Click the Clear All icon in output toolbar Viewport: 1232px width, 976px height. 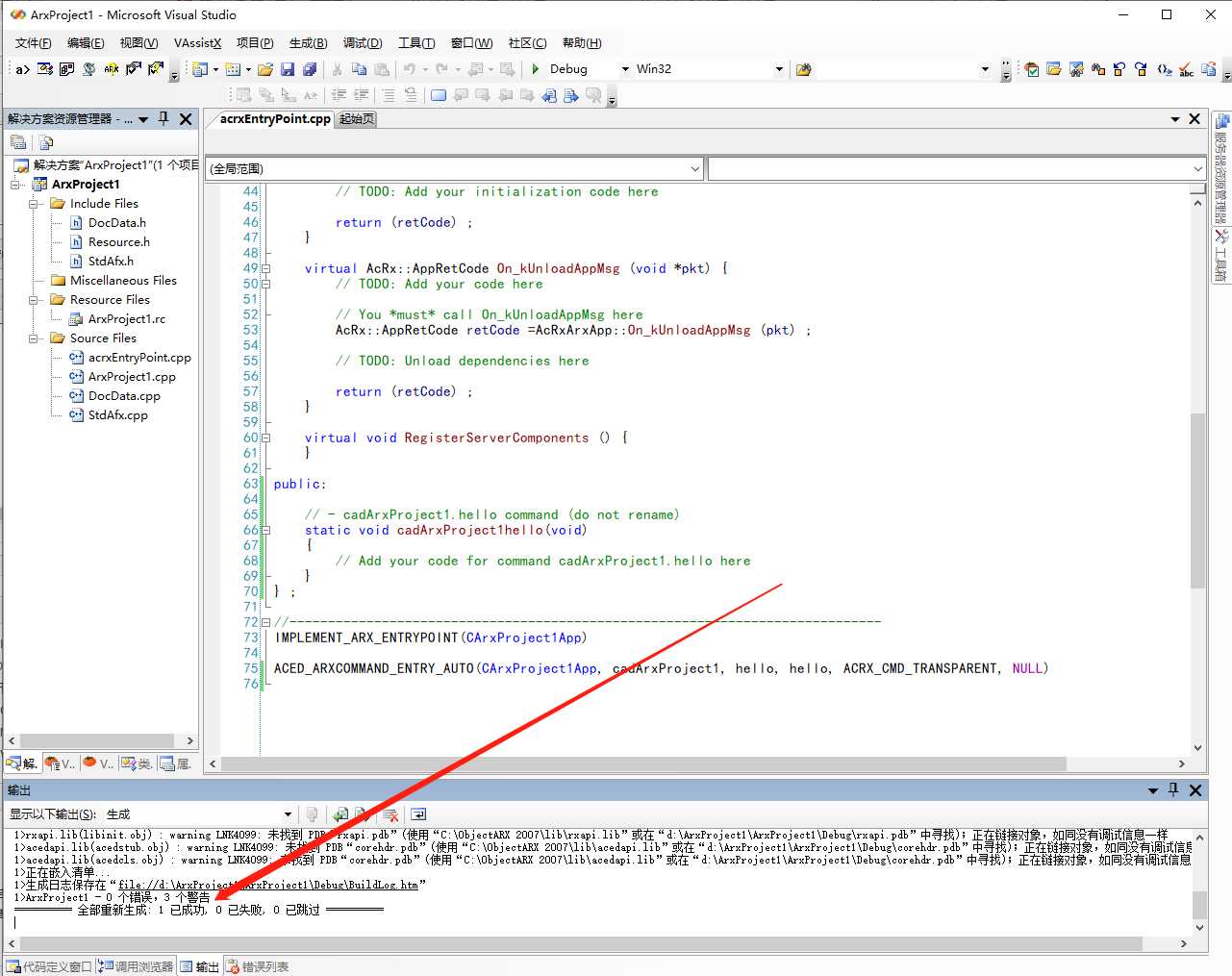click(x=390, y=814)
